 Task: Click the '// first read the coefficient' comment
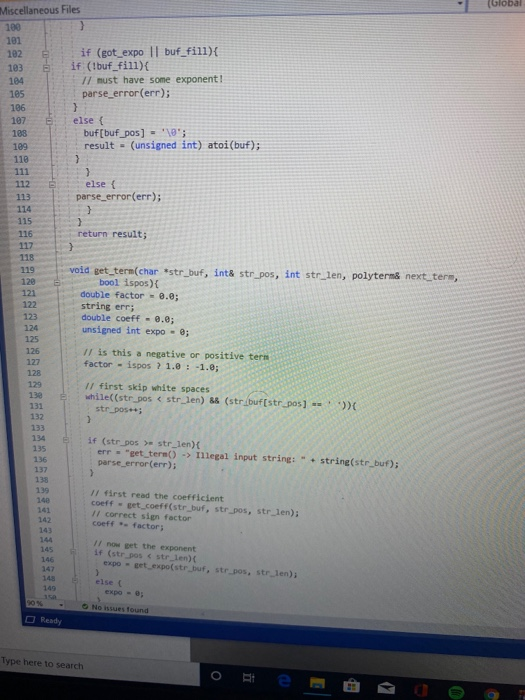tap(157, 496)
